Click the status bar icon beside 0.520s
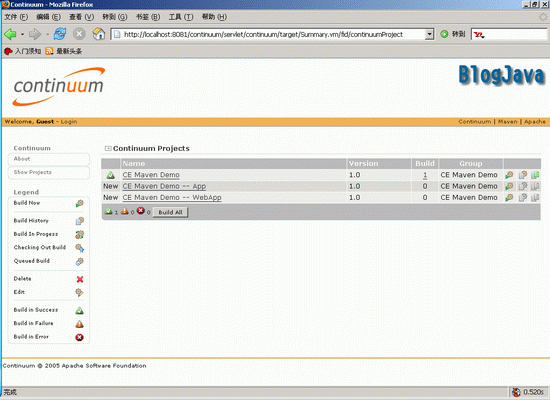Image resolution: width=550 pixels, height=400 pixels. [516, 392]
